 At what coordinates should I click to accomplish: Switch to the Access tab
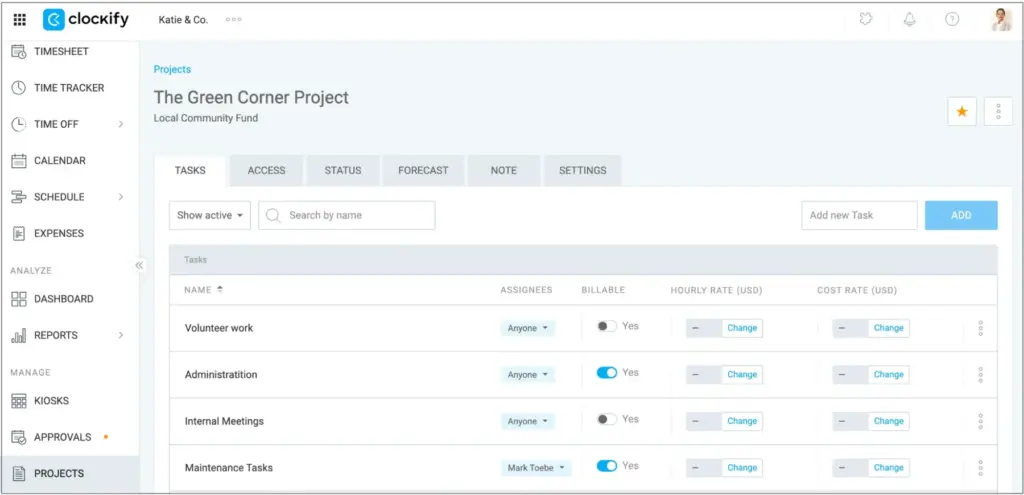[266, 170]
